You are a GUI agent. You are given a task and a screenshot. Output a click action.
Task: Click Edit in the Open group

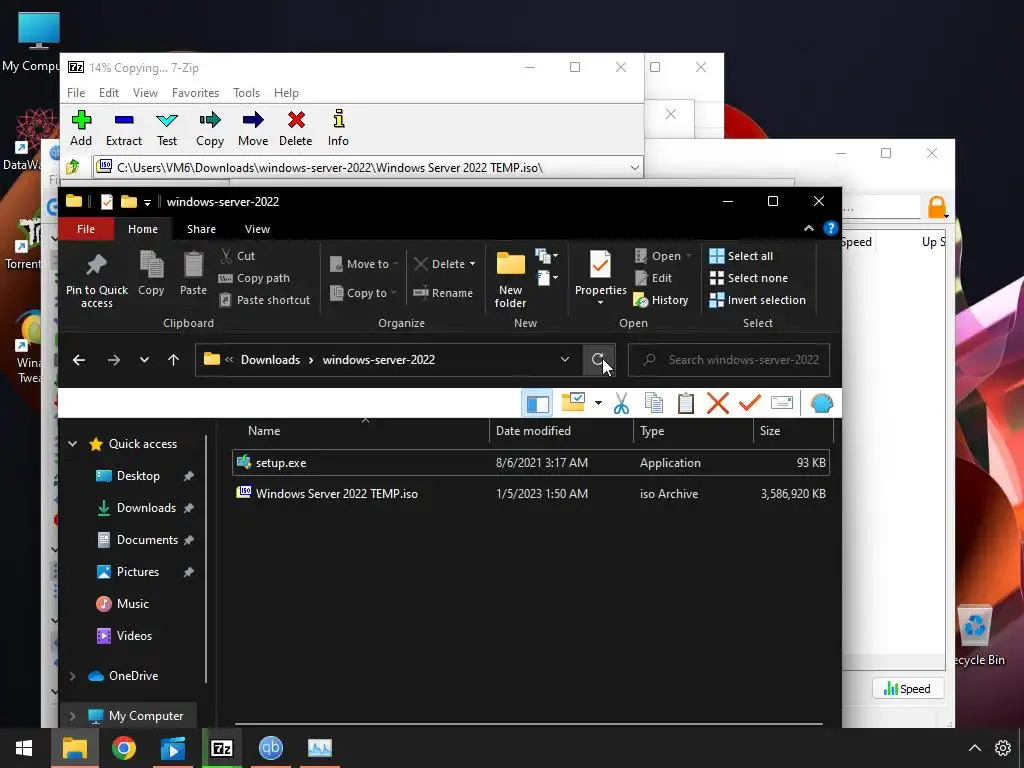(653, 278)
